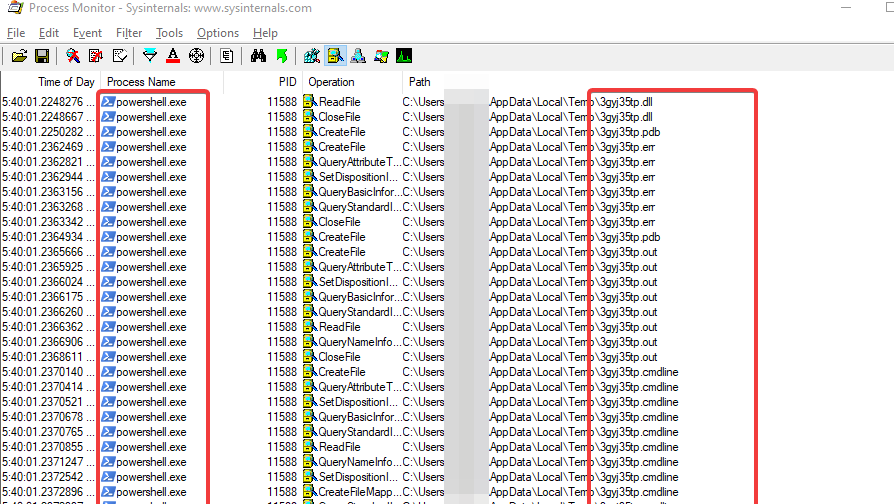
Task: Clear the display with the eraser icon
Action: click(119, 56)
